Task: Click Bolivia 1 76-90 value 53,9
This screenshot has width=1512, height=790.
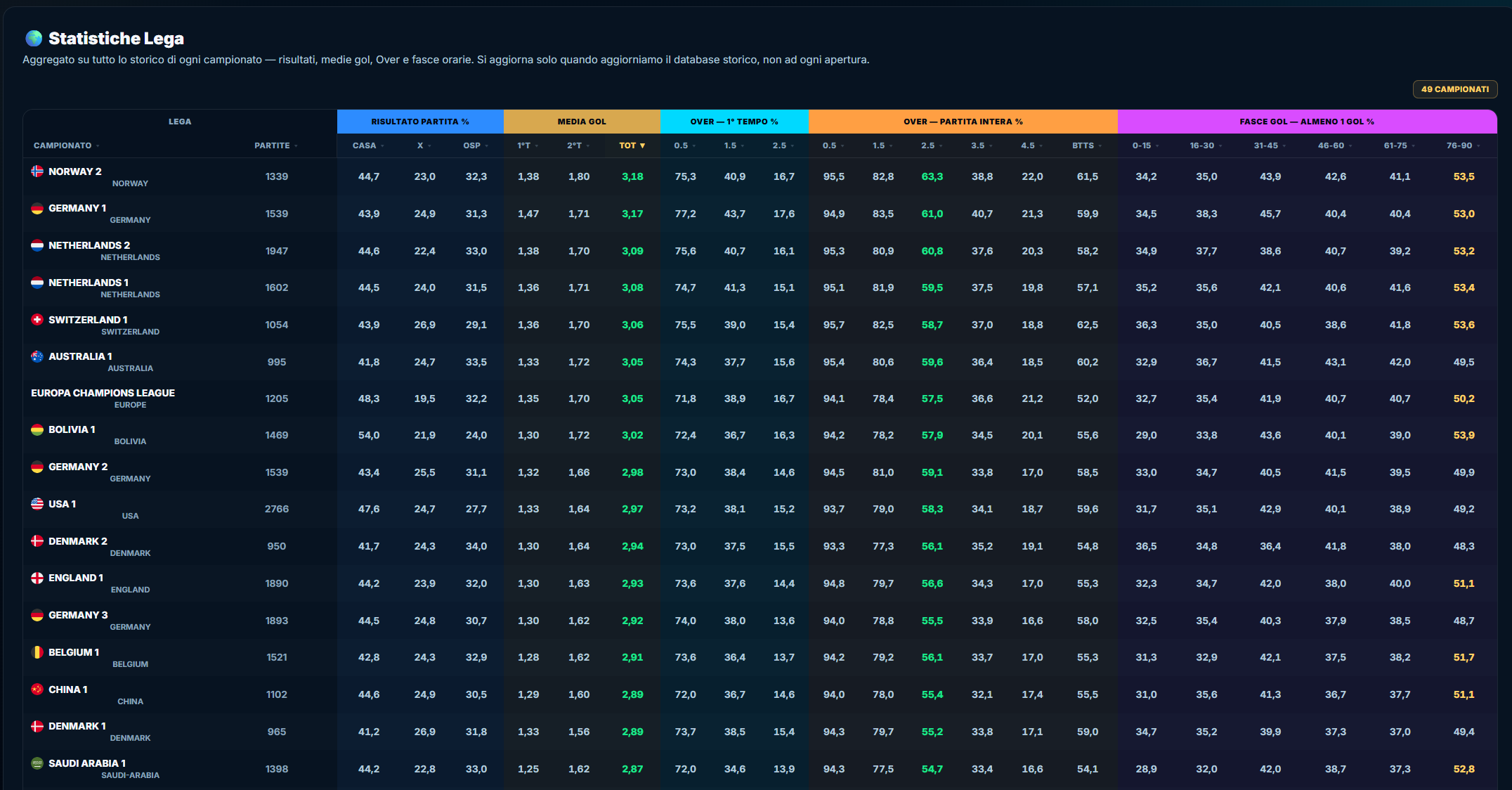Action: 1464,435
